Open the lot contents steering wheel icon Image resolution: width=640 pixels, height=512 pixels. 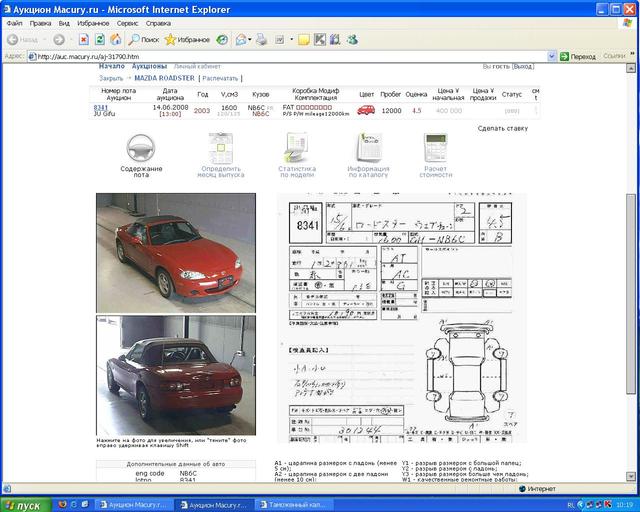[141, 148]
